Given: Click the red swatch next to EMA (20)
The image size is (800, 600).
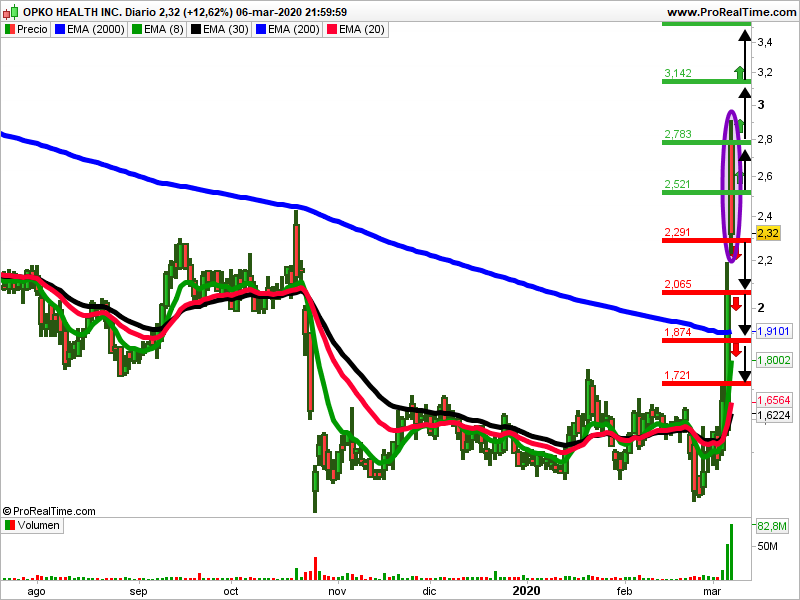Looking at the screenshot, I should [332, 30].
